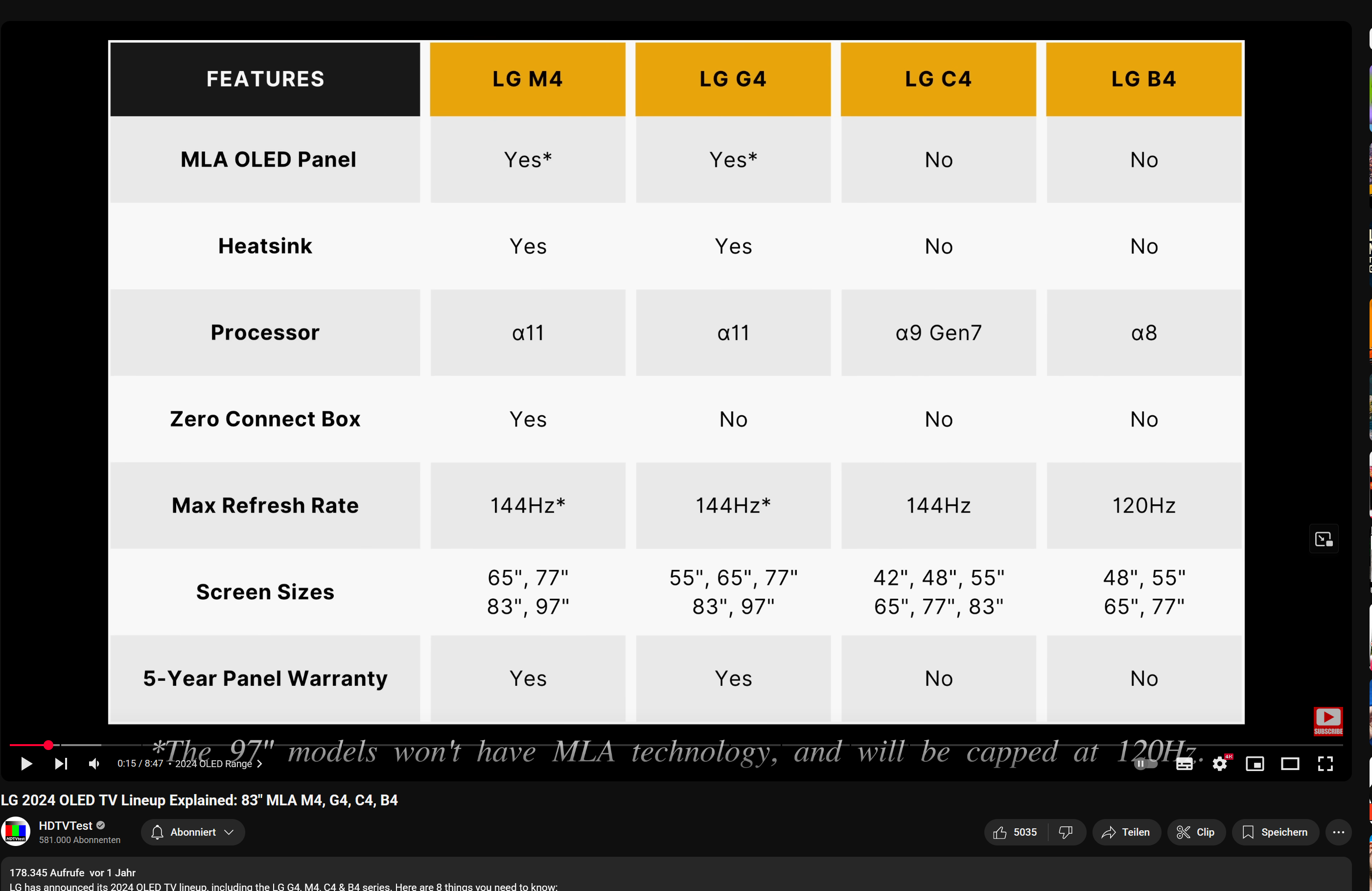Open the HDTVTest channel page
1372x891 pixels.
(x=65, y=826)
